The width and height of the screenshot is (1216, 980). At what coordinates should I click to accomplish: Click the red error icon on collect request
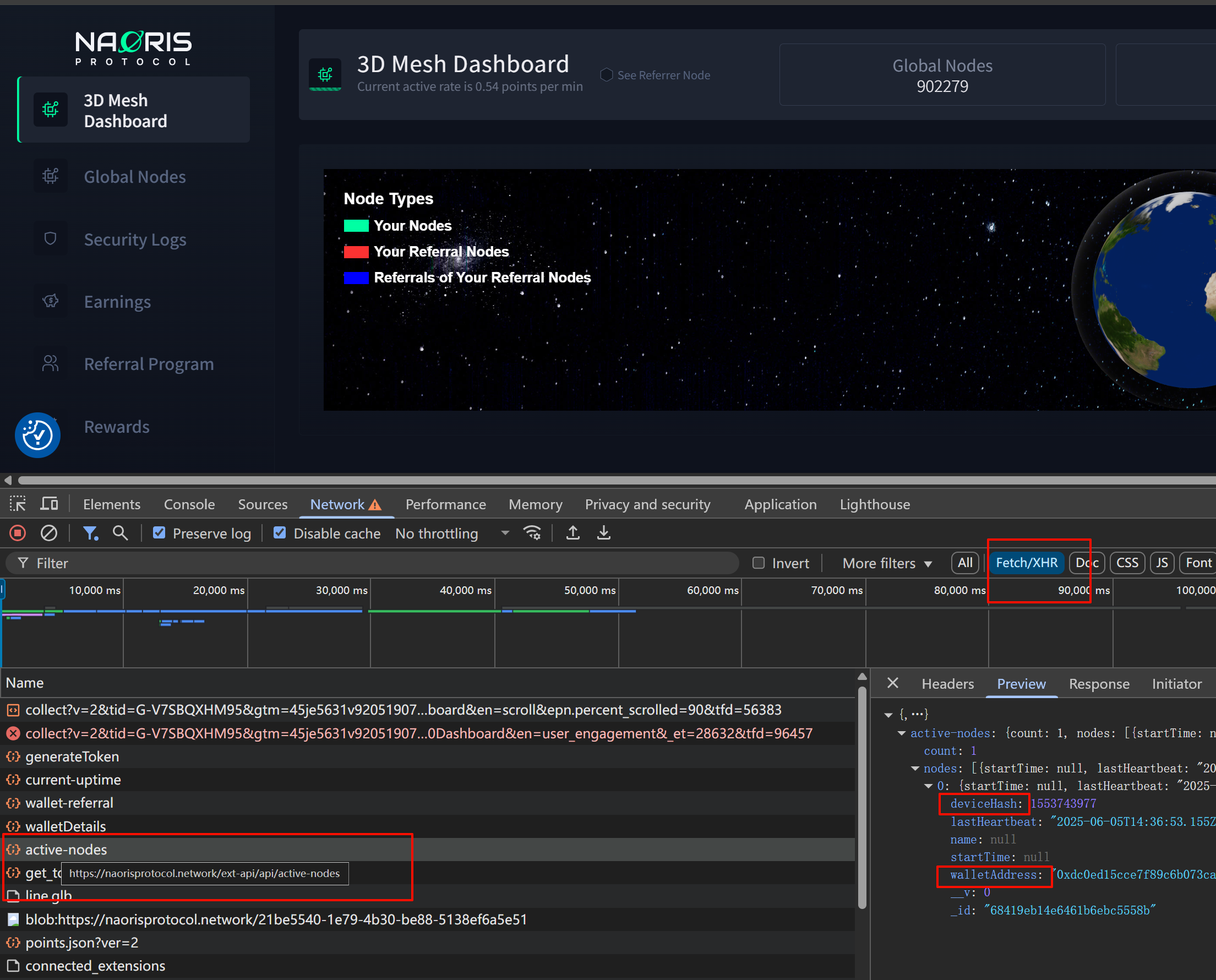pyautogui.click(x=13, y=733)
